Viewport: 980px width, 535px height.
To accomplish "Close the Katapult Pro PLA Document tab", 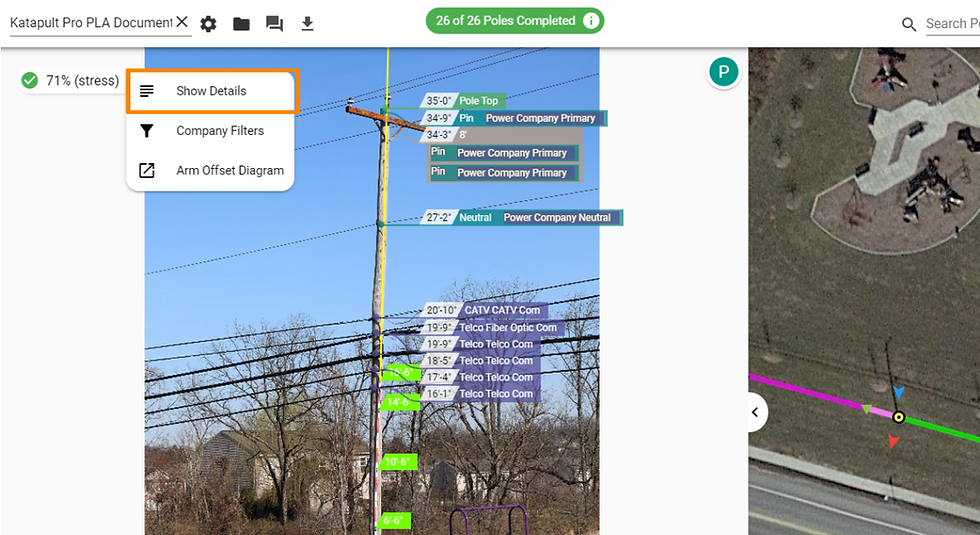I will [182, 22].
